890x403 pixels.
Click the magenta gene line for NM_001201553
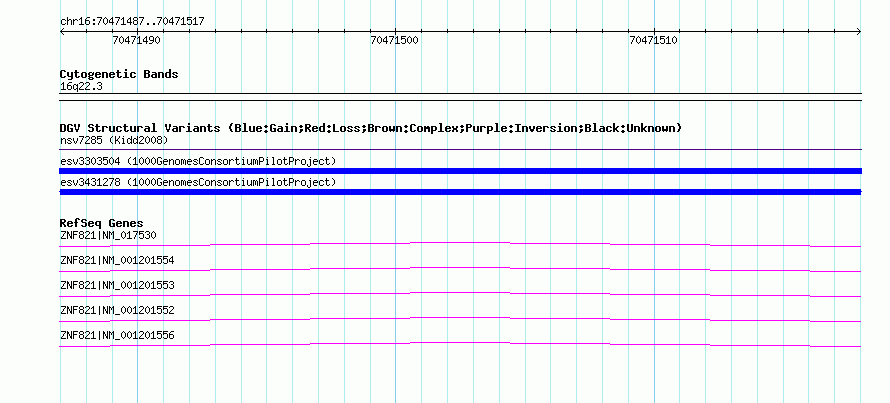click(460, 294)
